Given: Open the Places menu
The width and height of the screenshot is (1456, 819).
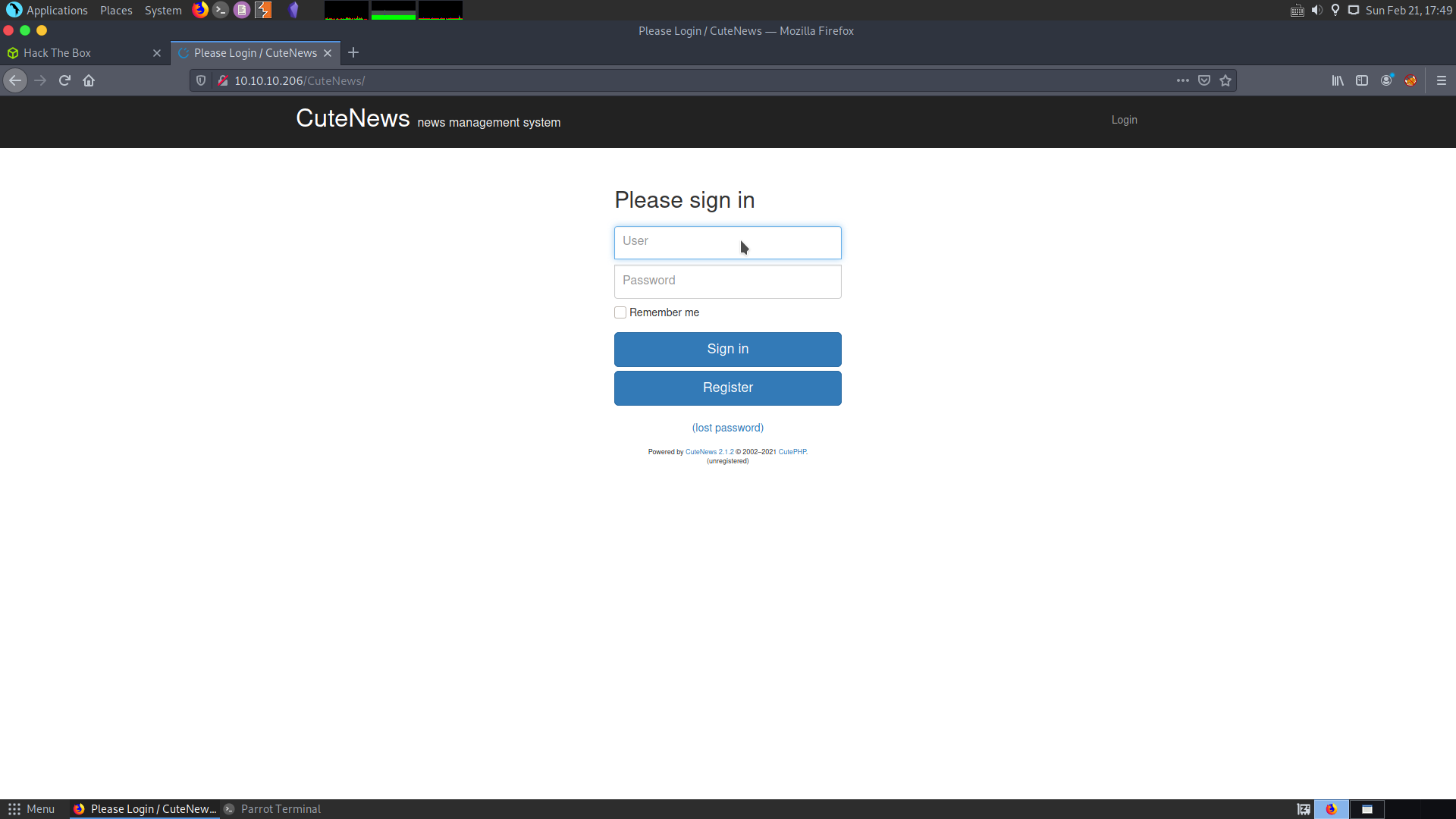Looking at the screenshot, I should [116, 11].
